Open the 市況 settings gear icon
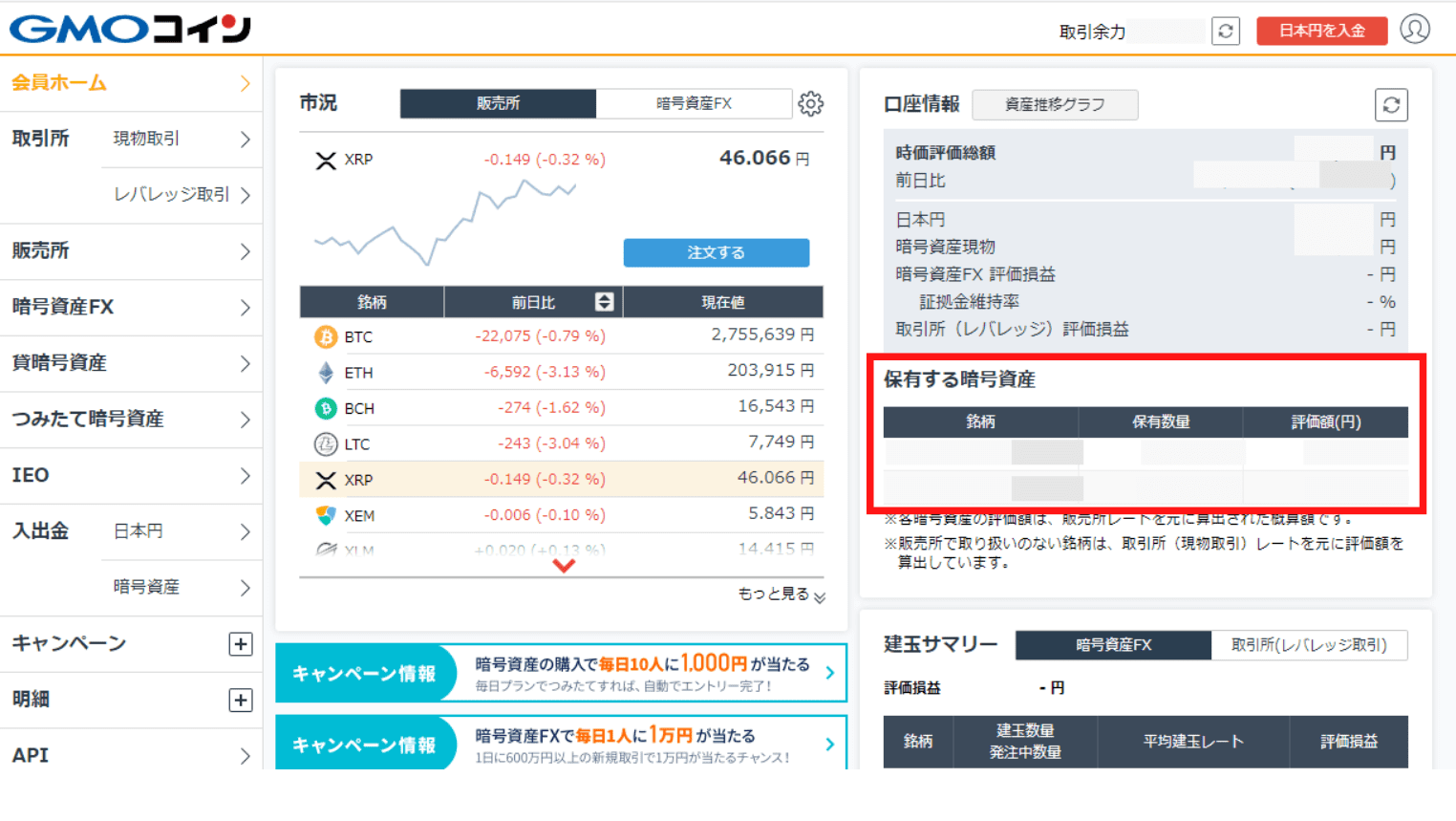Image resolution: width=1456 pixels, height=821 pixels. pyautogui.click(x=810, y=103)
